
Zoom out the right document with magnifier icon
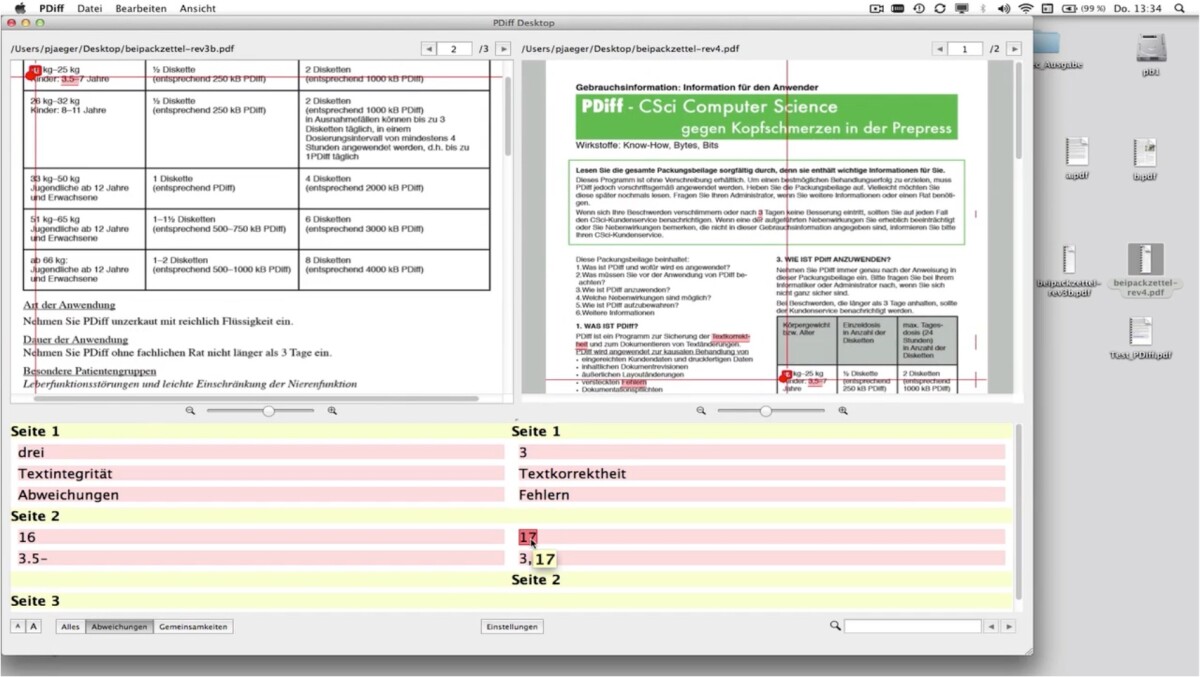pyautogui.click(x=700, y=411)
